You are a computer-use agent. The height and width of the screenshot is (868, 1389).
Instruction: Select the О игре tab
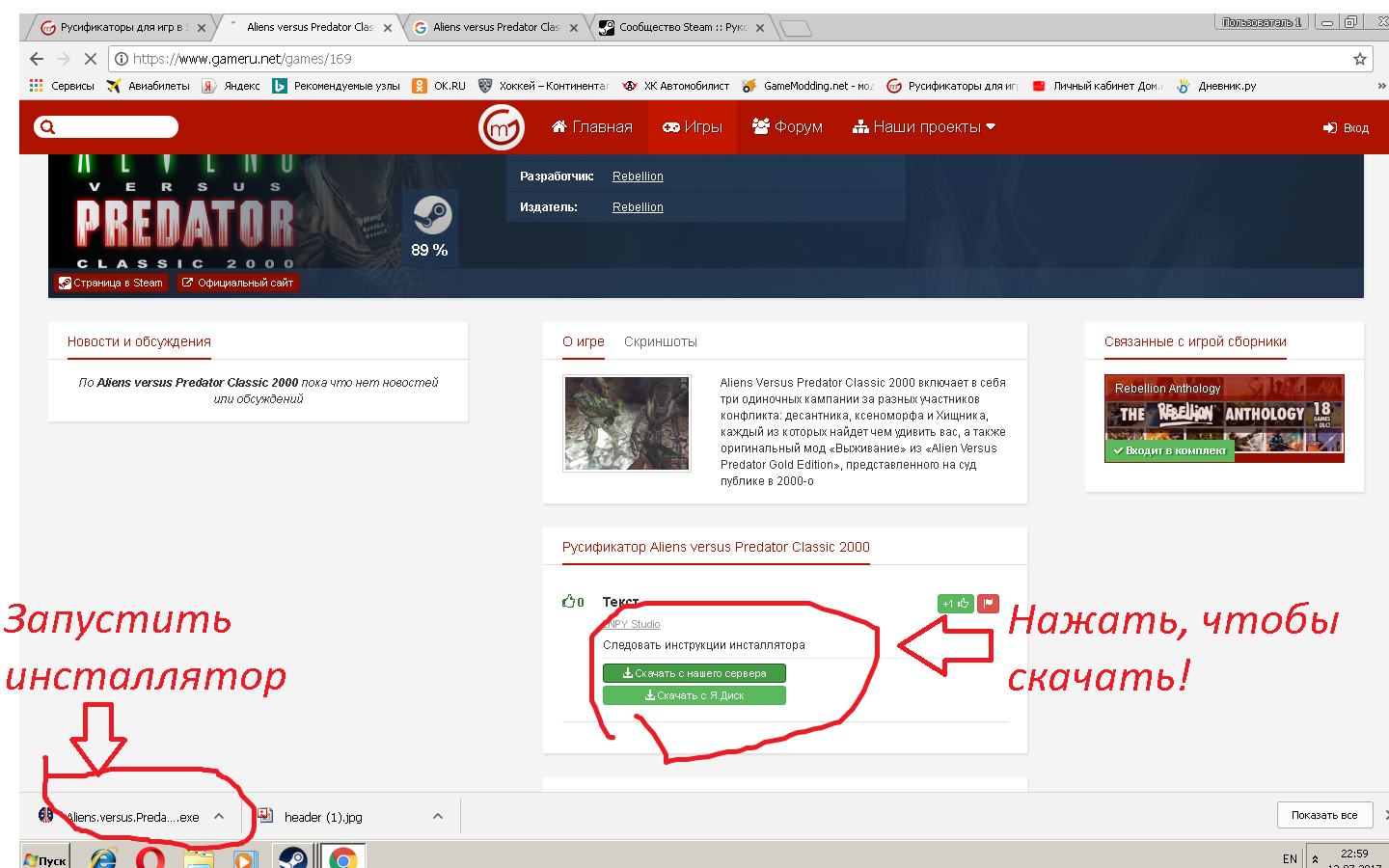[x=584, y=341]
